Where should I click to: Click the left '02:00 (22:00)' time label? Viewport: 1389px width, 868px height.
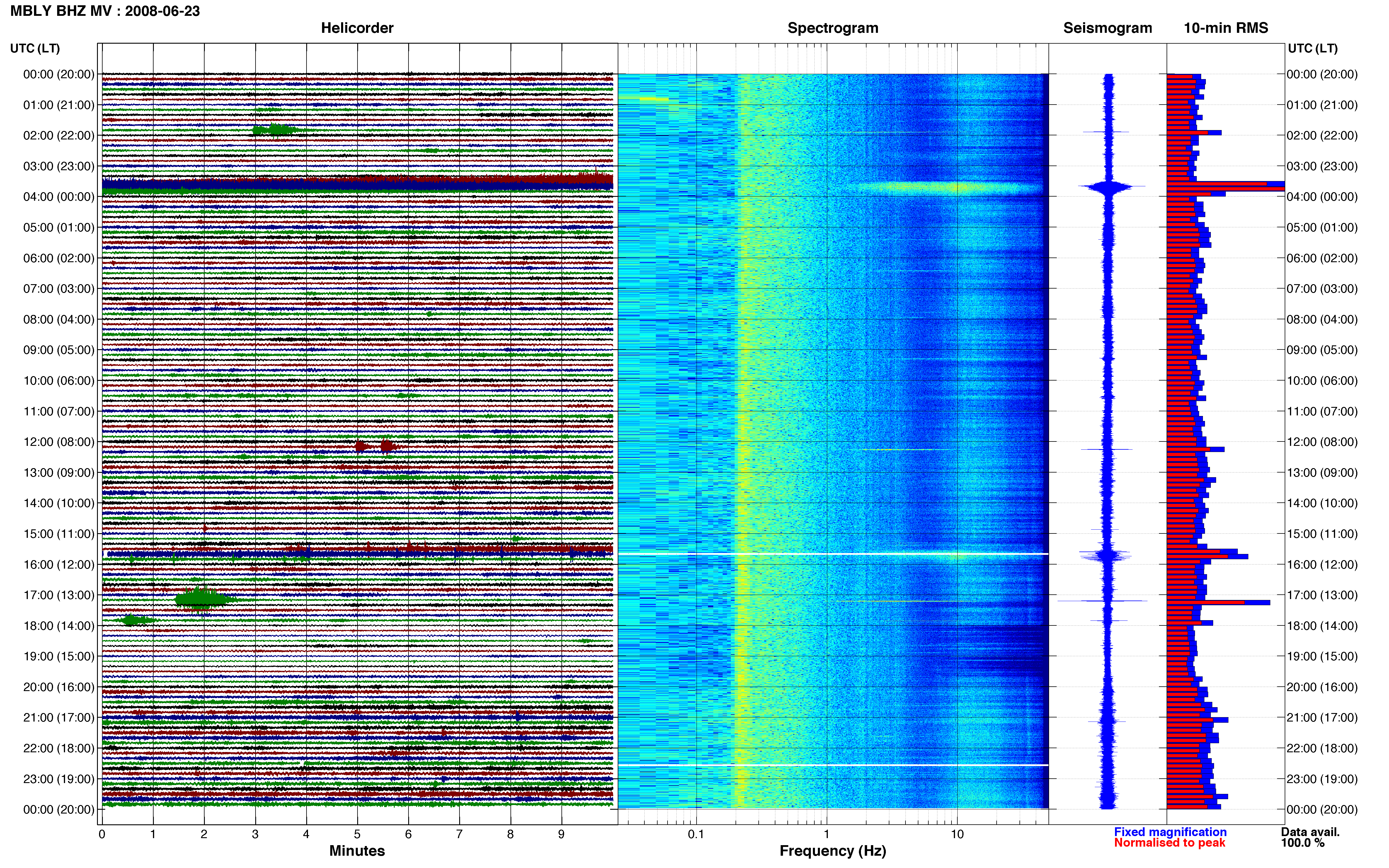(59, 135)
